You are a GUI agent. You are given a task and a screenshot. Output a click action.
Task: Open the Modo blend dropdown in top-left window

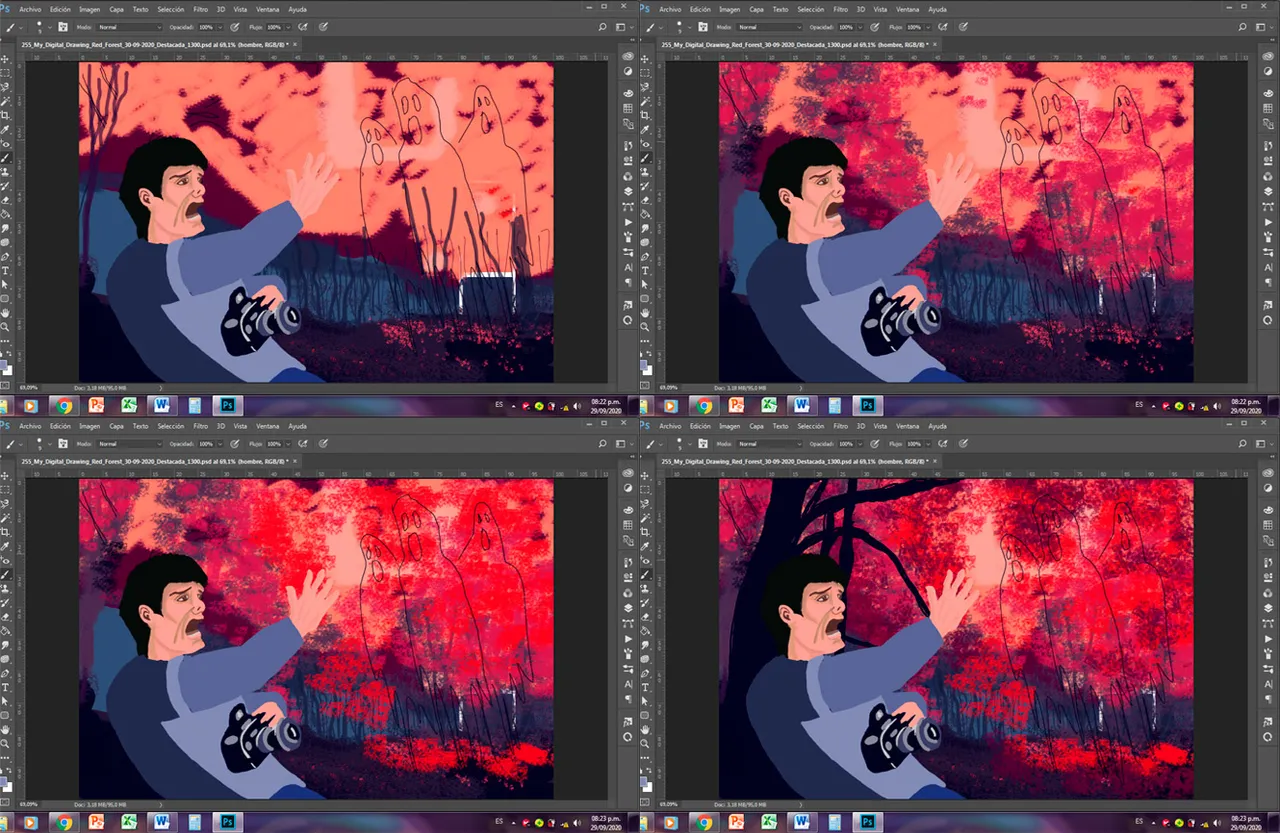pyautogui.click(x=130, y=27)
